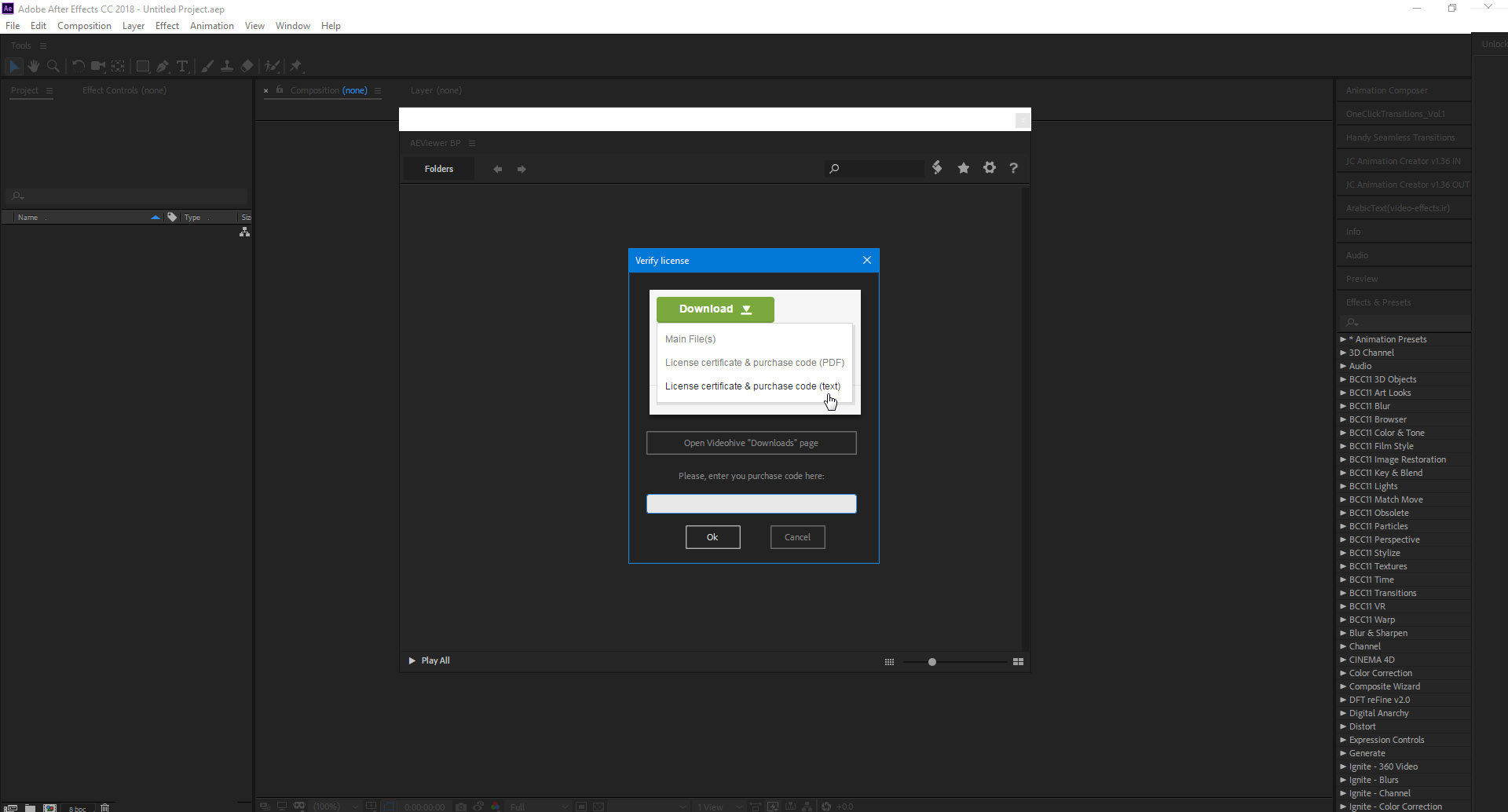1508x812 pixels.
Task: Select the Selection arrow tool
Action: 14,67
